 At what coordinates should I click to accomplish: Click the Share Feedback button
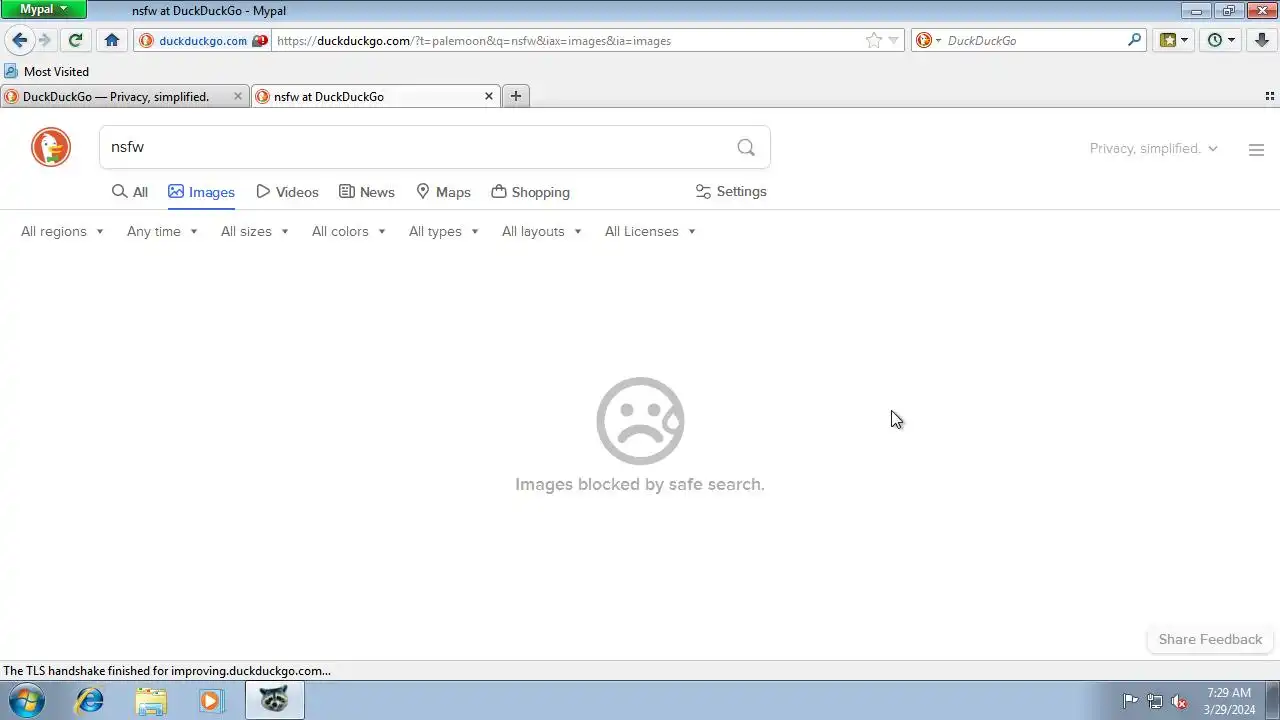coord(1210,639)
